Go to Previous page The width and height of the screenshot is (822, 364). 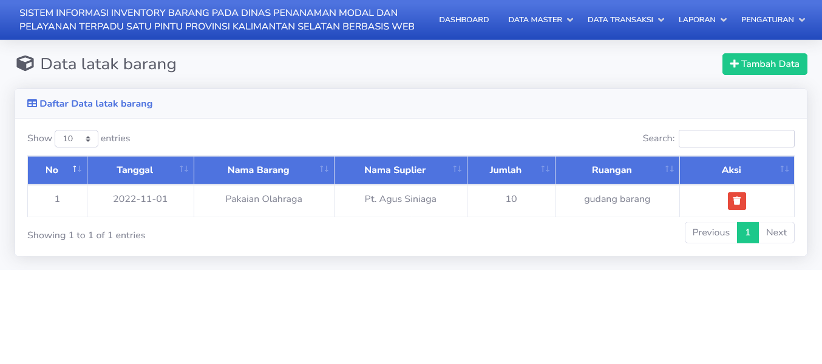[711, 233]
